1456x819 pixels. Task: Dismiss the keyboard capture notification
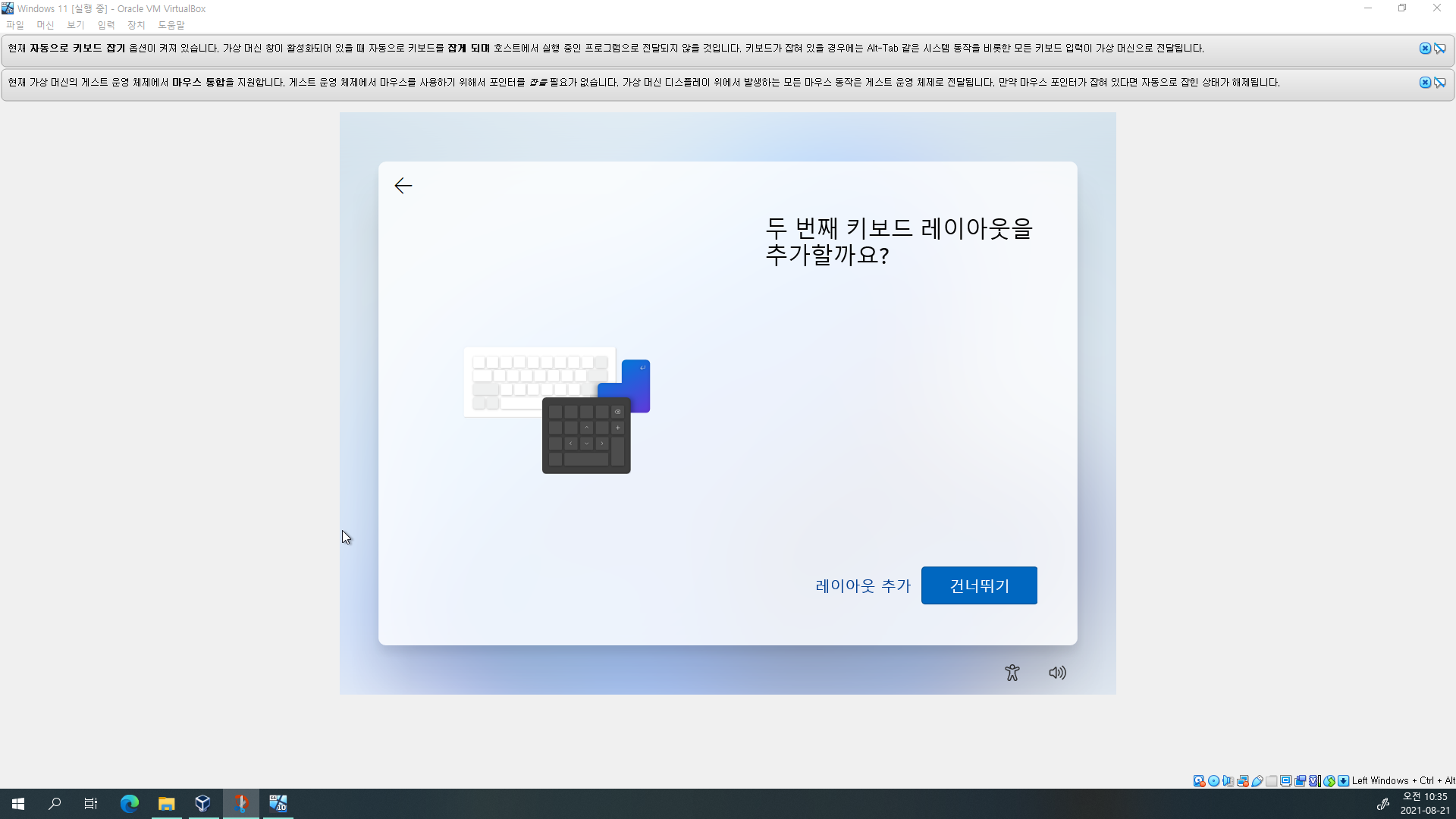coord(1425,49)
